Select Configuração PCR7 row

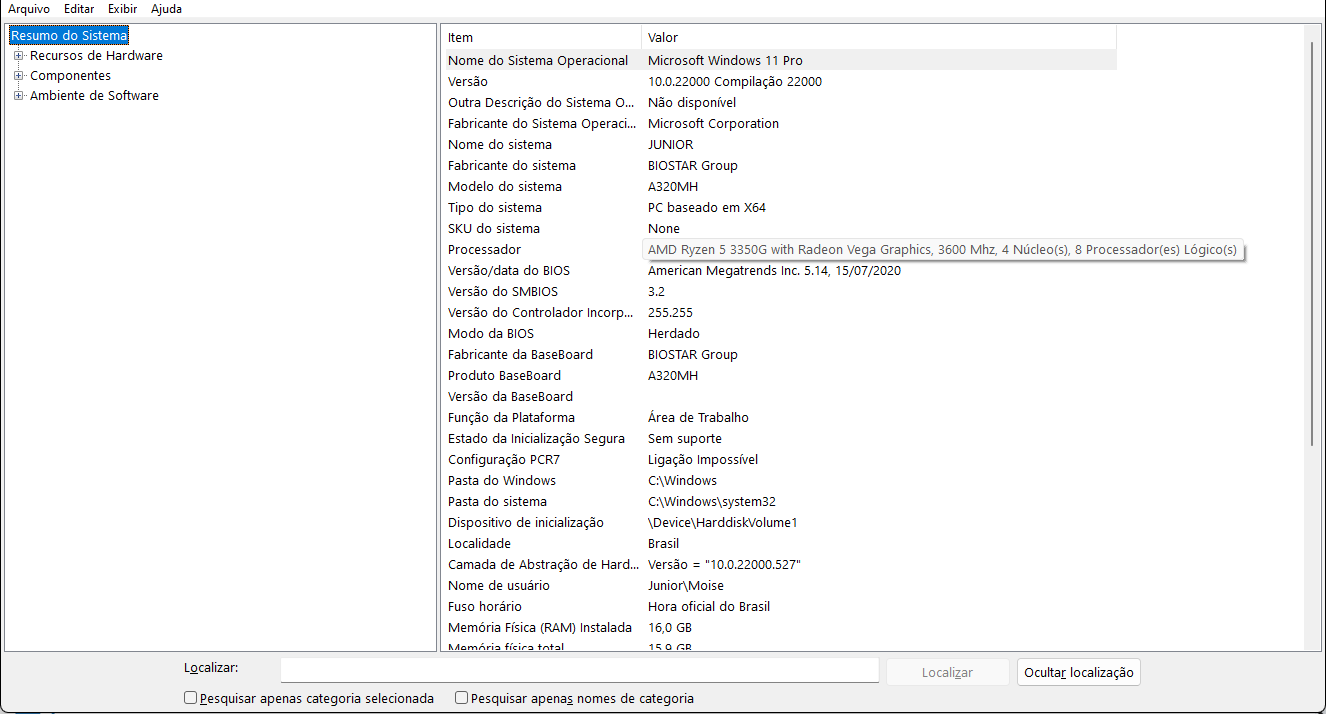(x=780, y=459)
